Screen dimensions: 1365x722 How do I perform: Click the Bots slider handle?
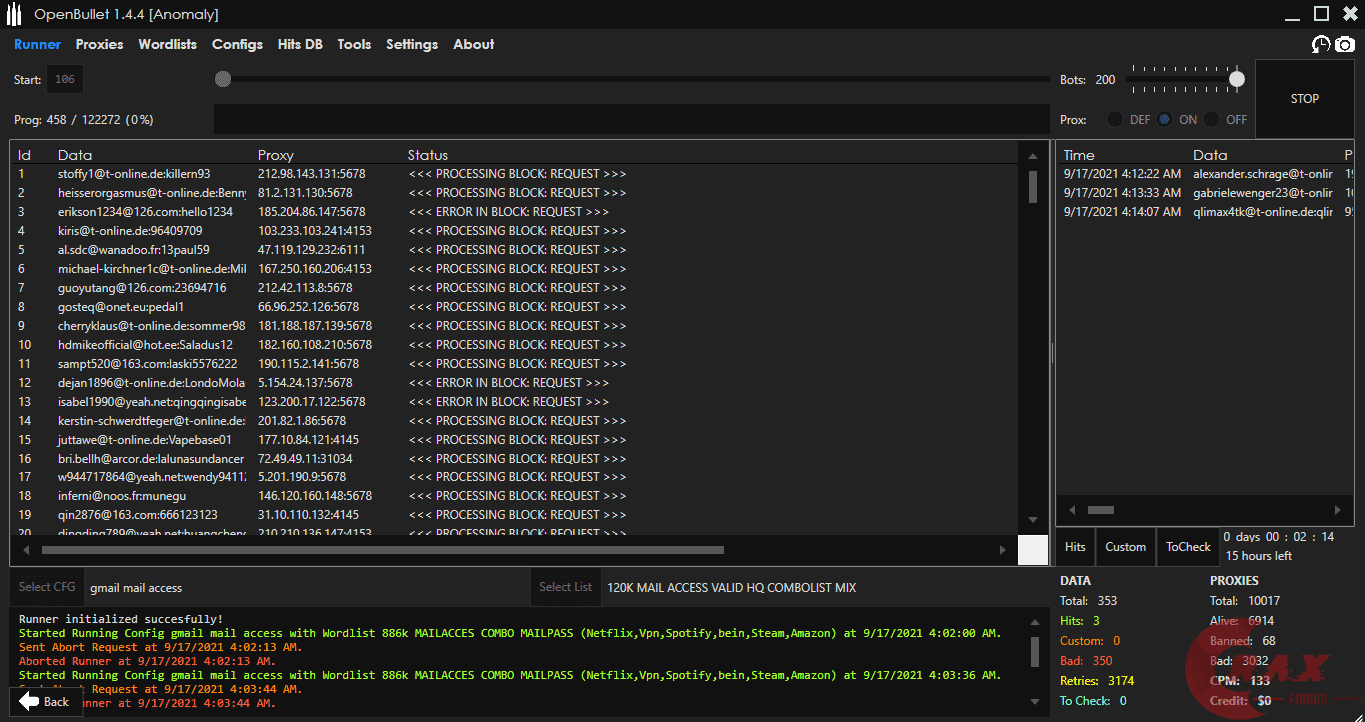click(1237, 79)
